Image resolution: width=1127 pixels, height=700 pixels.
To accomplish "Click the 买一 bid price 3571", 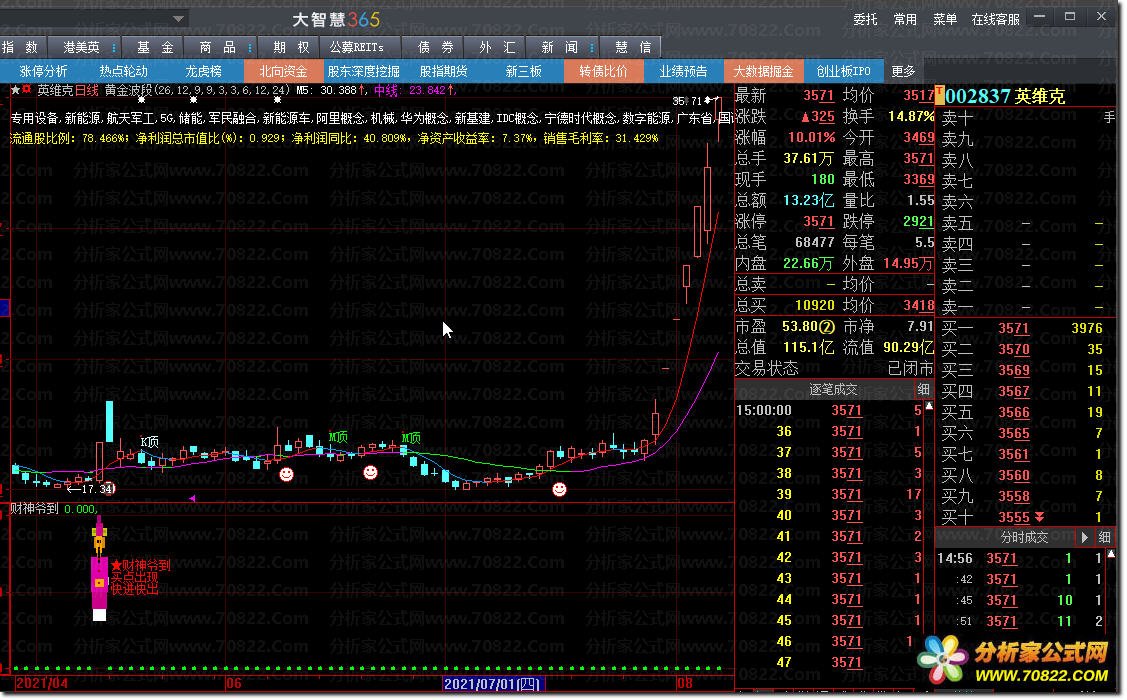I will pyautogui.click(x=1013, y=328).
